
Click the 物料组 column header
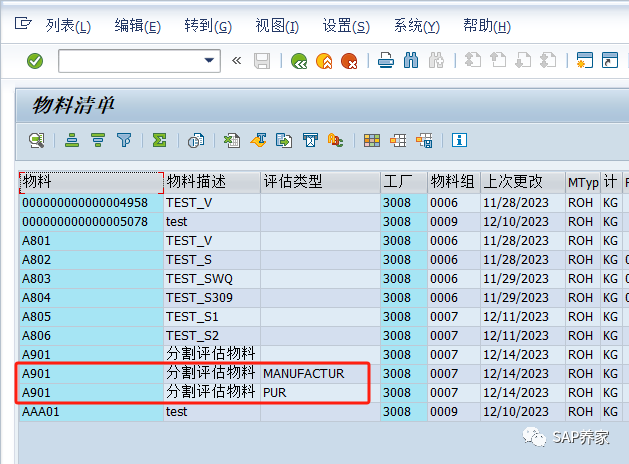point(454,182)
